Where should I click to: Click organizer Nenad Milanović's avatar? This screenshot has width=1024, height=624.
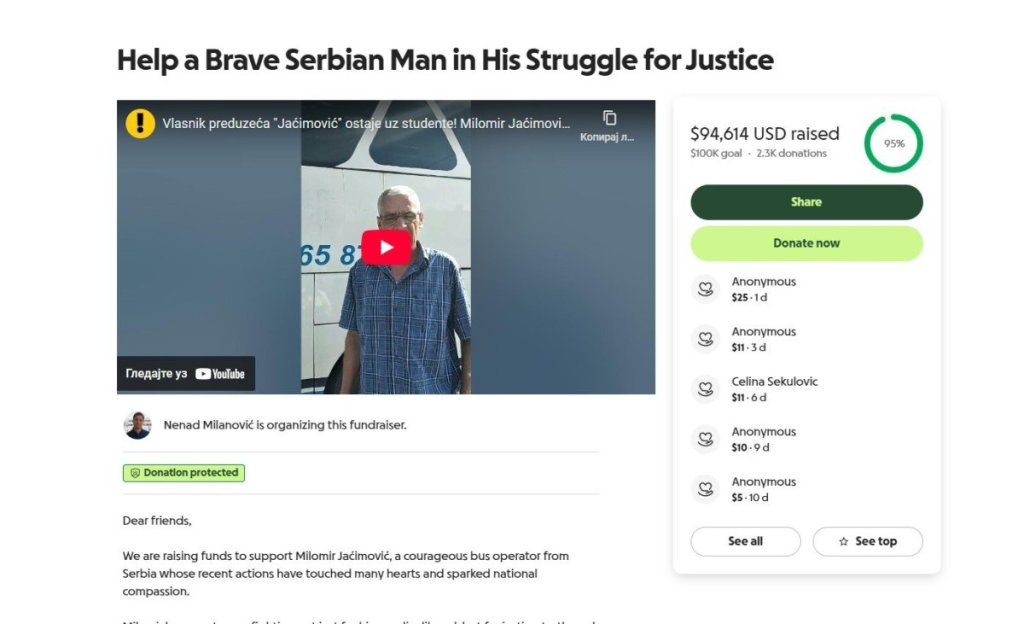pyautogui.click(x=138, y=425)
